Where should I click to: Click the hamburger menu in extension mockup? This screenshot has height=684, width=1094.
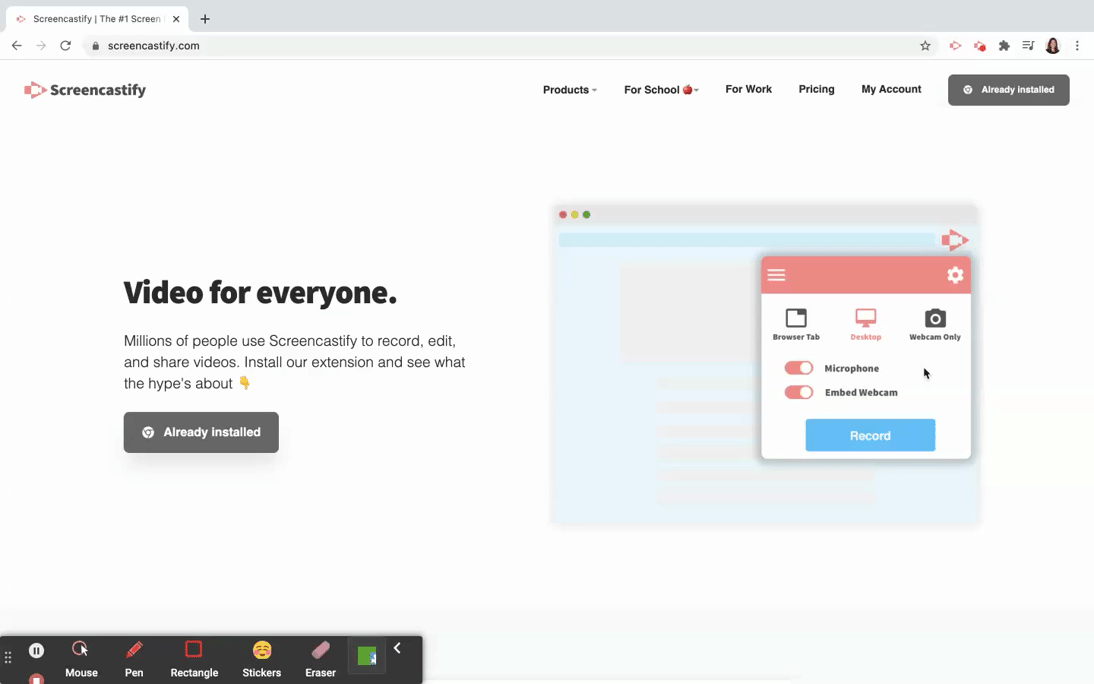point(777,274)
